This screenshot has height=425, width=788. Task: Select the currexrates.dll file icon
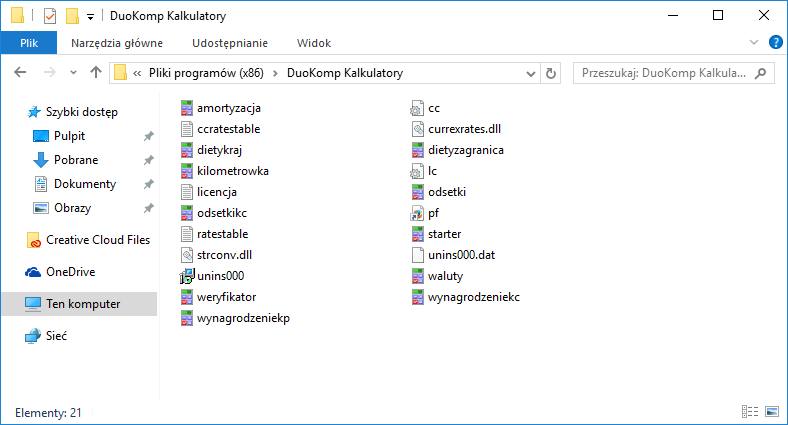[418, 129]
